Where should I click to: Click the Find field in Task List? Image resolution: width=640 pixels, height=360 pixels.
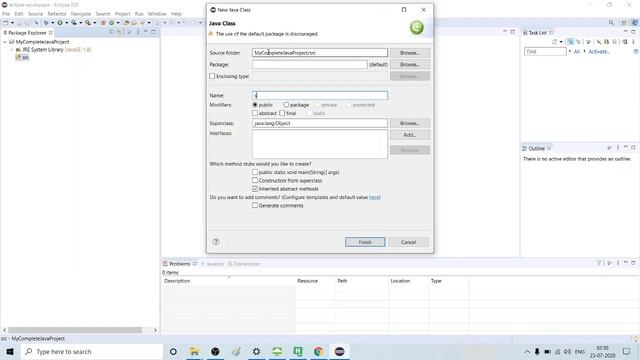(545, 51)
